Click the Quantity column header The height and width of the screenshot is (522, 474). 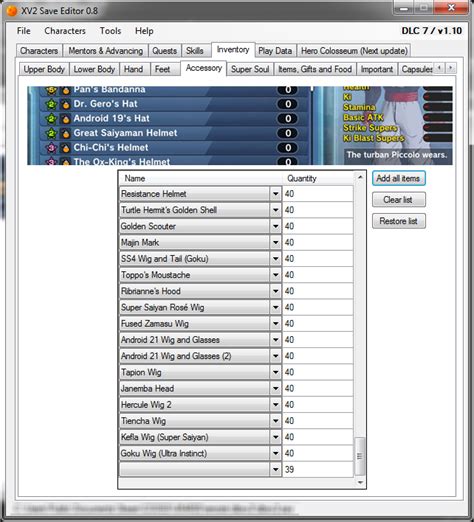click(318, 178)
